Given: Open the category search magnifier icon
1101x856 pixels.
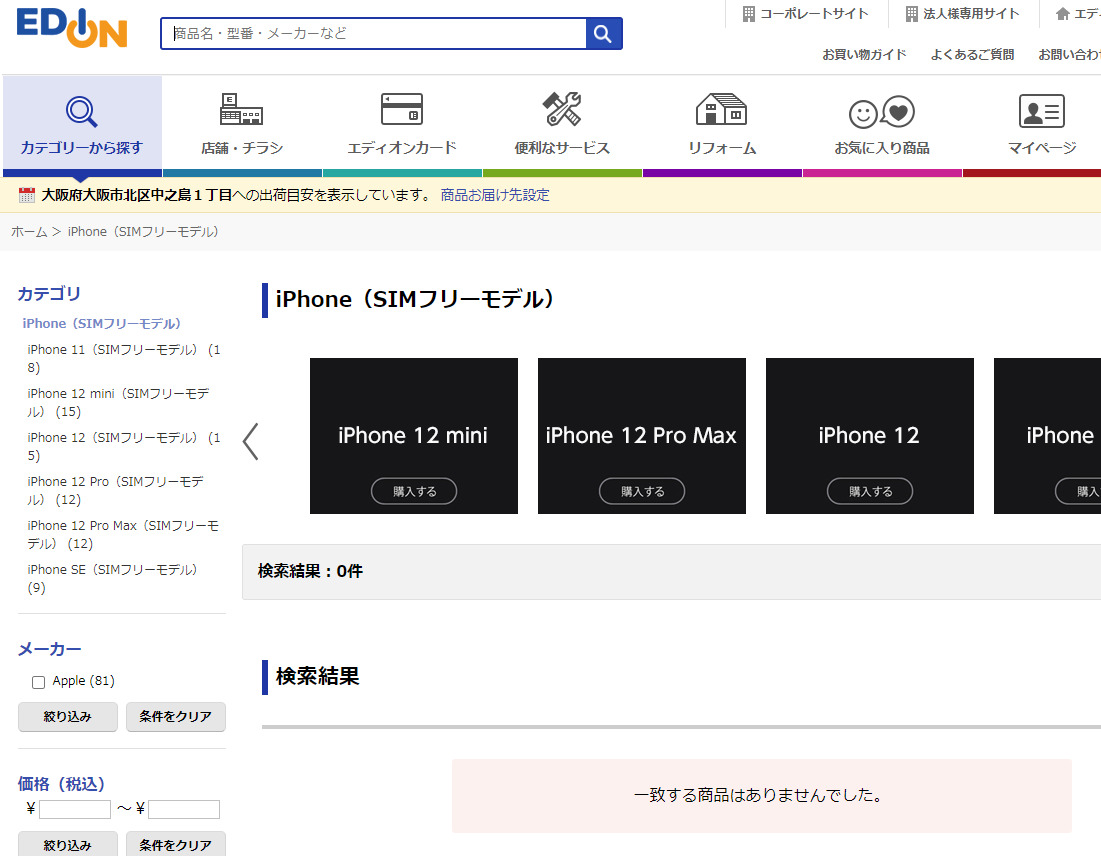Looking at the screenshot, I should [x=81, y=111].
